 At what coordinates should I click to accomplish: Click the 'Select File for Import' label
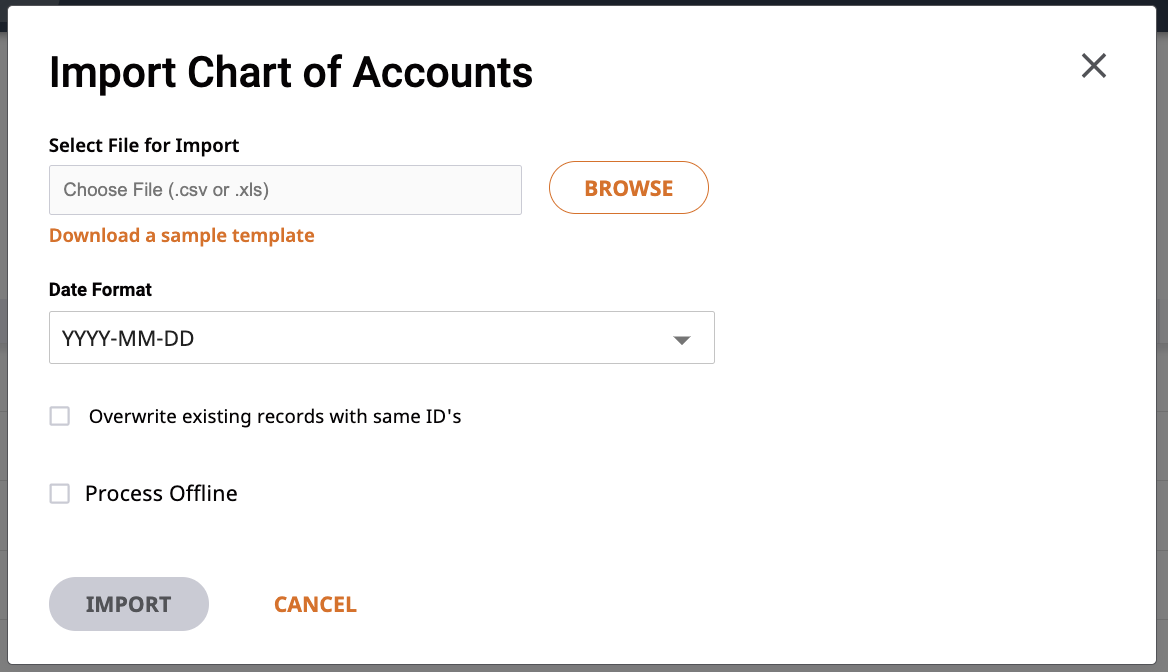point(144,145)
